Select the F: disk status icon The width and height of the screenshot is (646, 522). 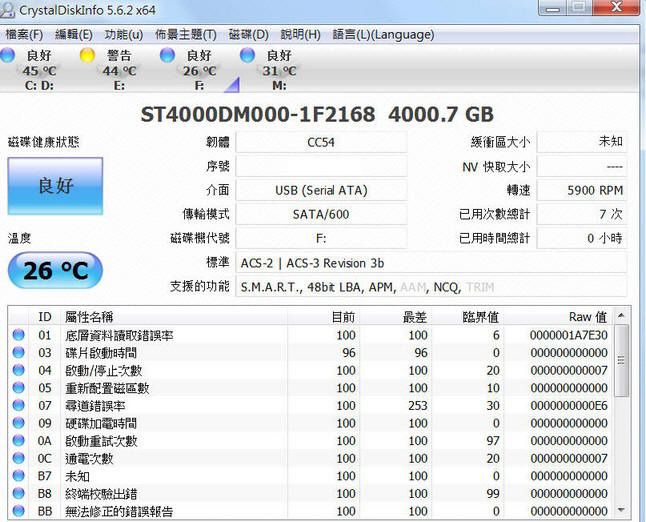tap(167, 55)
